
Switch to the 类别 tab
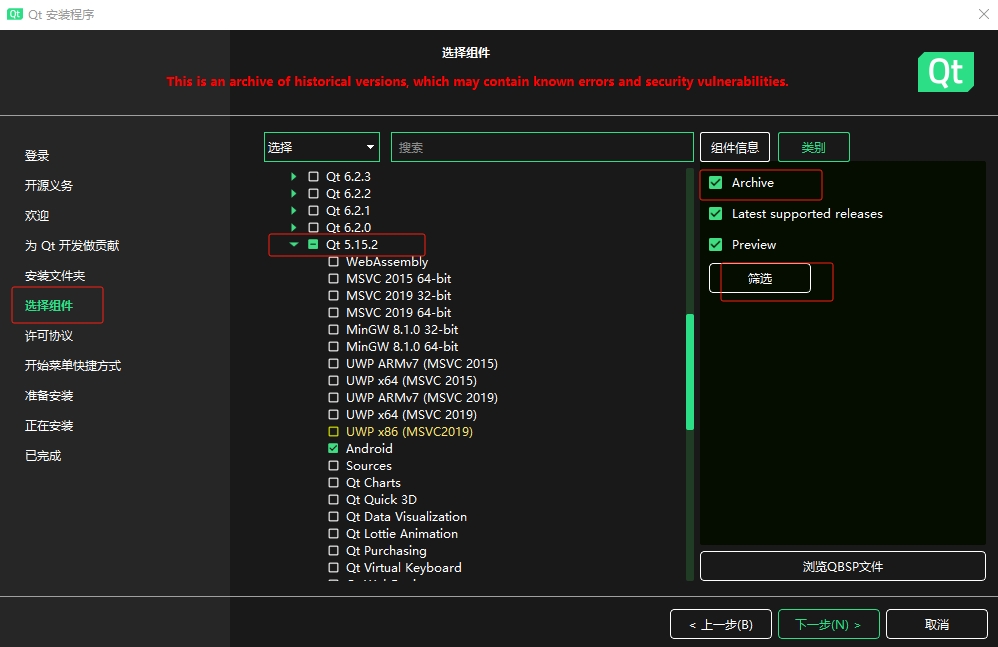coord(813,148)
